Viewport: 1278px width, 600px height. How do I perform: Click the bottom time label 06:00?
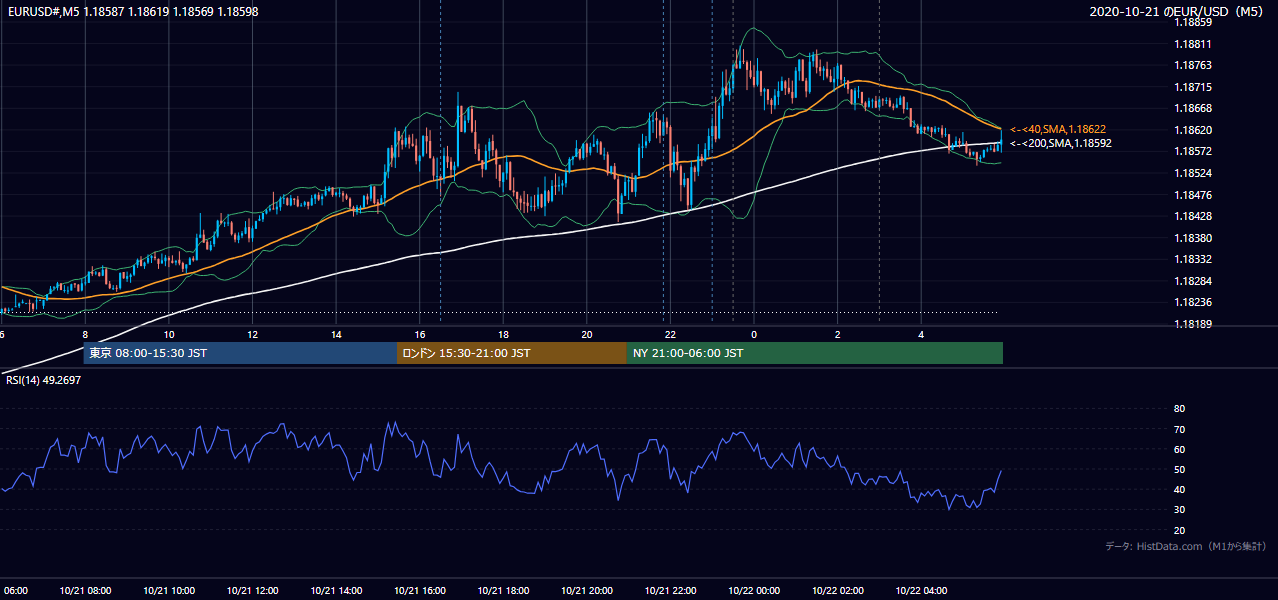tap(14, 591)
